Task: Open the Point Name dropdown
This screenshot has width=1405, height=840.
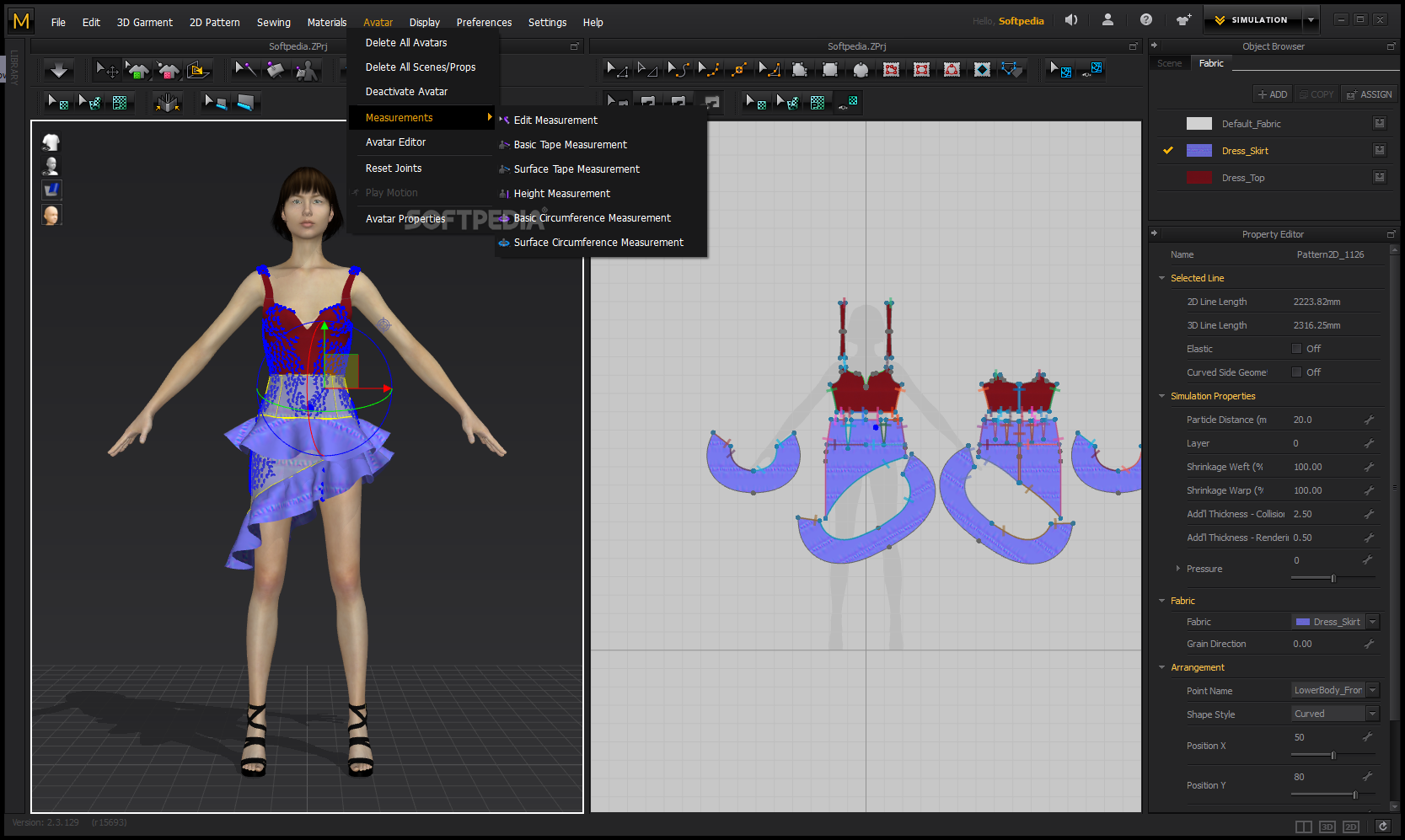Action: 1373,690
